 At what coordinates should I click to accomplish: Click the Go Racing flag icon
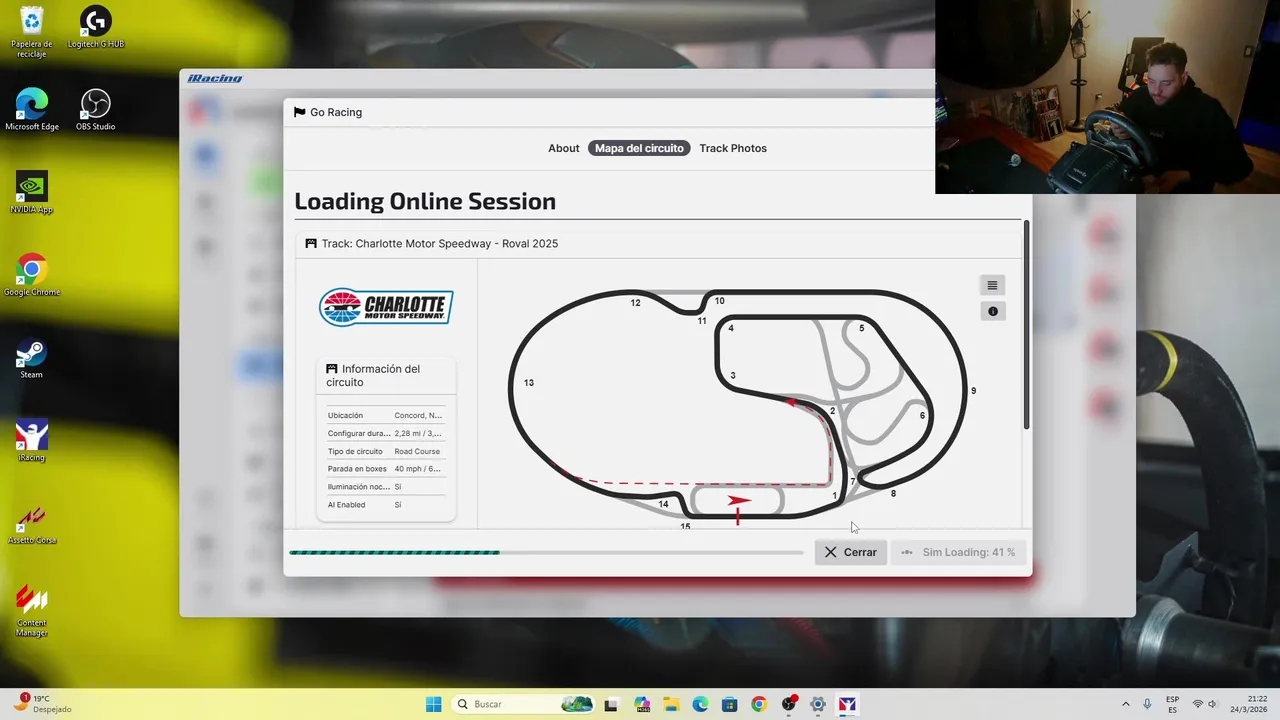click(299, 112)
